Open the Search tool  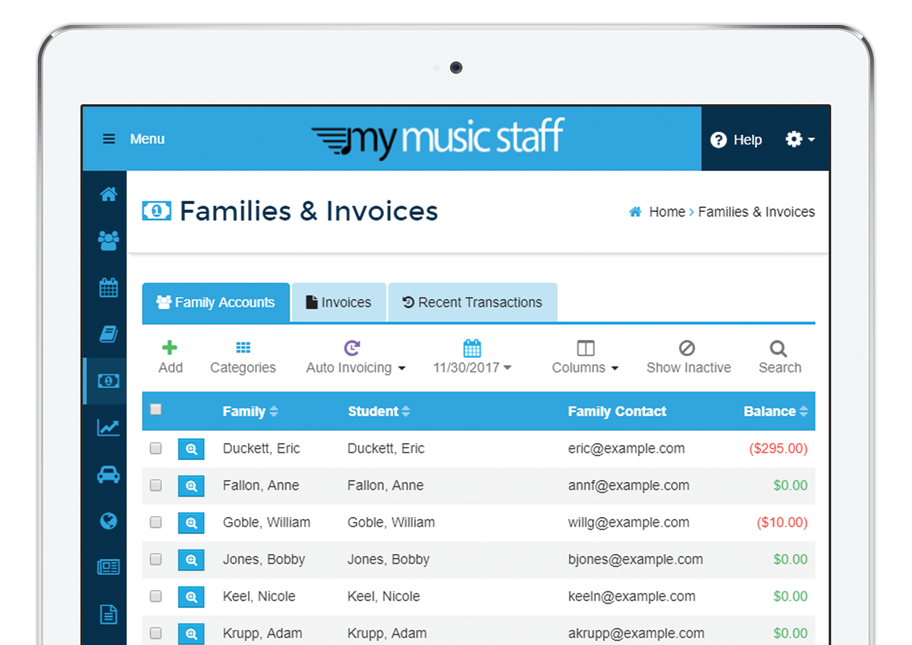coord(779,356)
